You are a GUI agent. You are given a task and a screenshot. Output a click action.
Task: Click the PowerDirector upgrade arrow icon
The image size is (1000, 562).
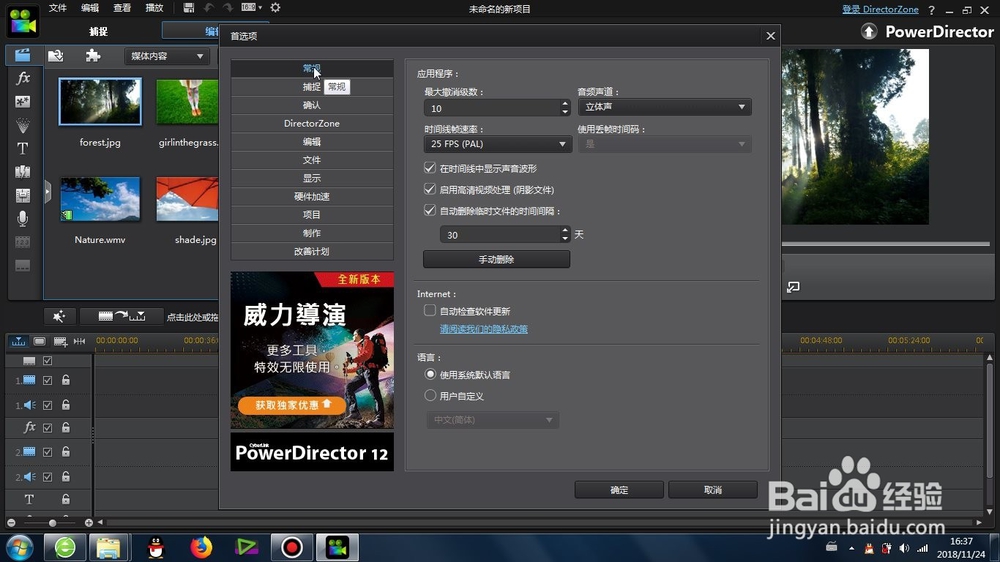(869, 31)
